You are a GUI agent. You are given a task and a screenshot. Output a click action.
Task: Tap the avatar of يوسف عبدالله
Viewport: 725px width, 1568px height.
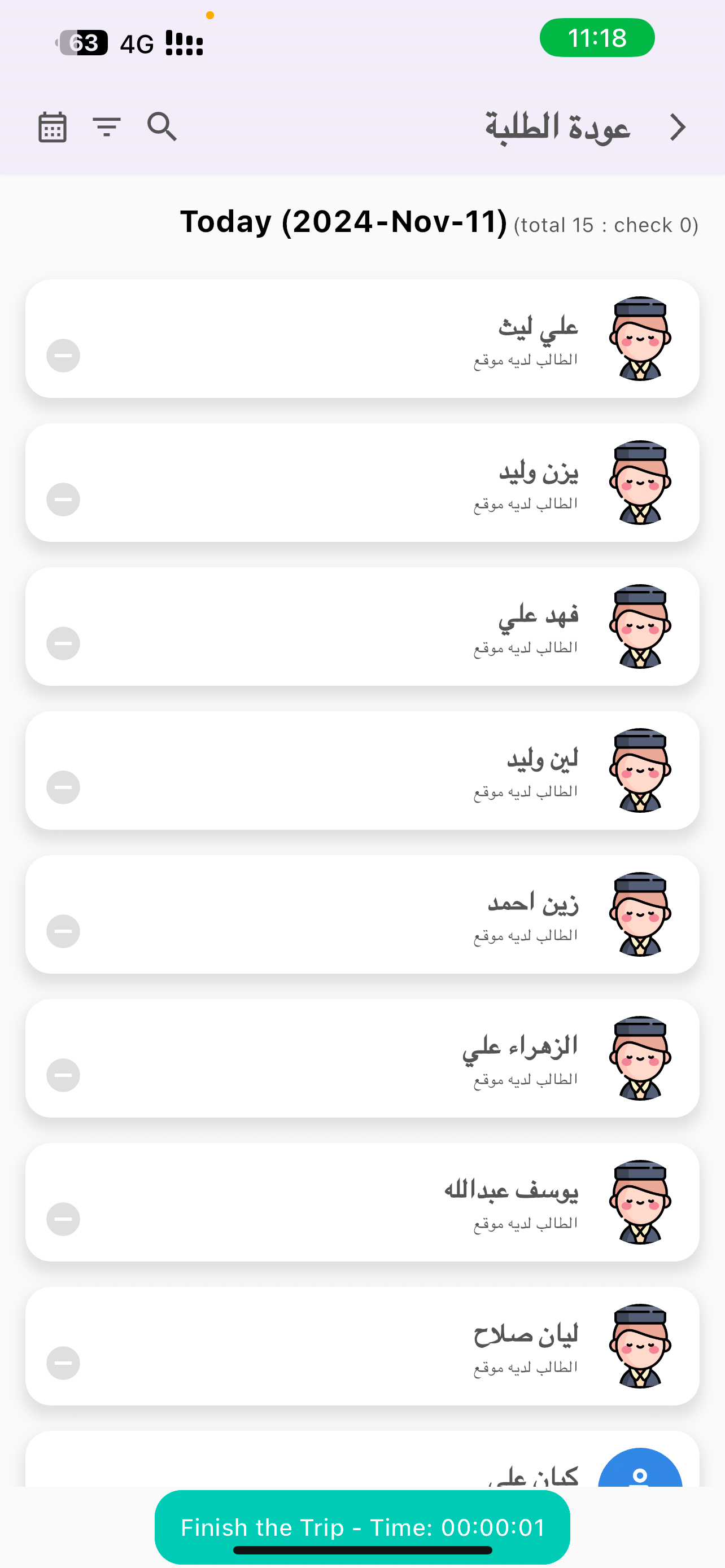[x=640, y=1202]
